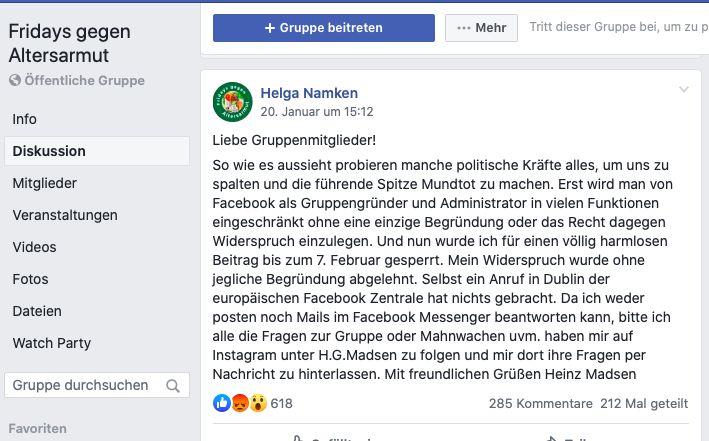Click the Like reaction icon

click(222, 404)
